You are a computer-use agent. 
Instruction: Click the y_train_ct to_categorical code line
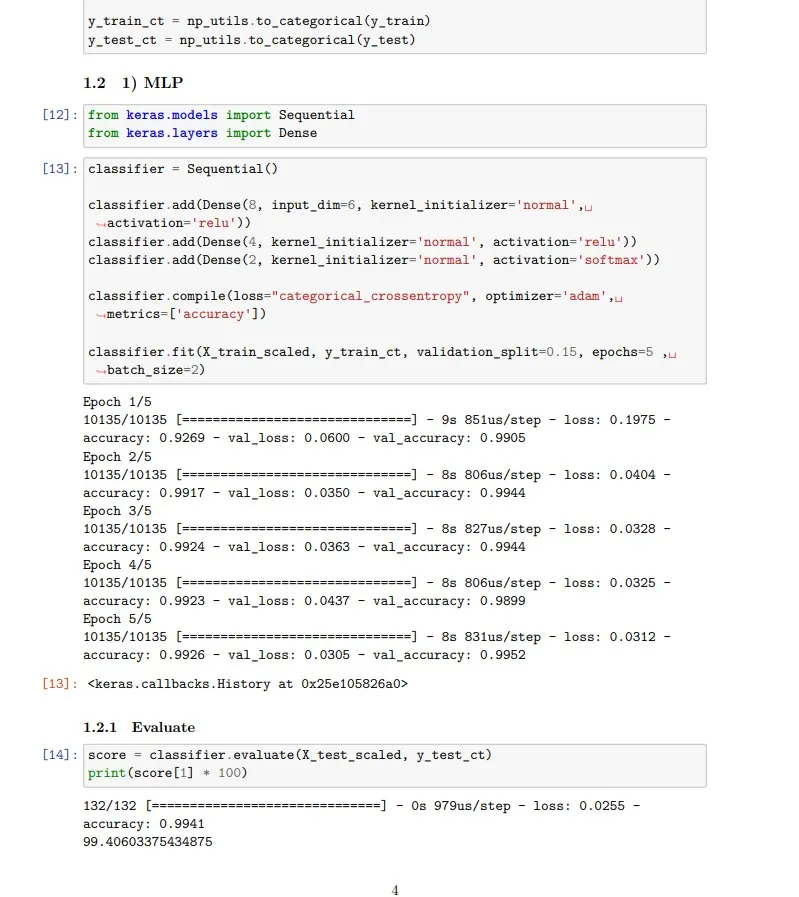click(260, 21)
